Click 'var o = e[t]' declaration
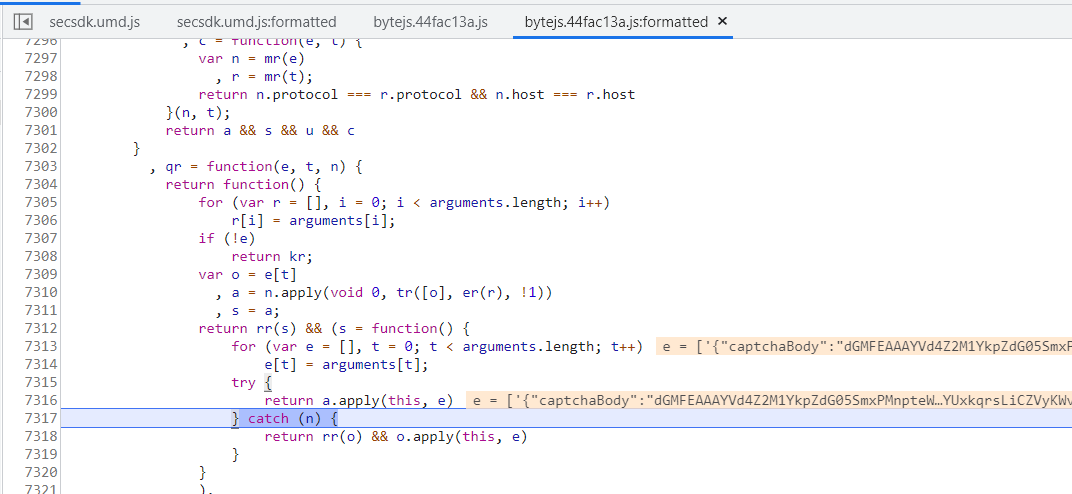 coord(247,275)
